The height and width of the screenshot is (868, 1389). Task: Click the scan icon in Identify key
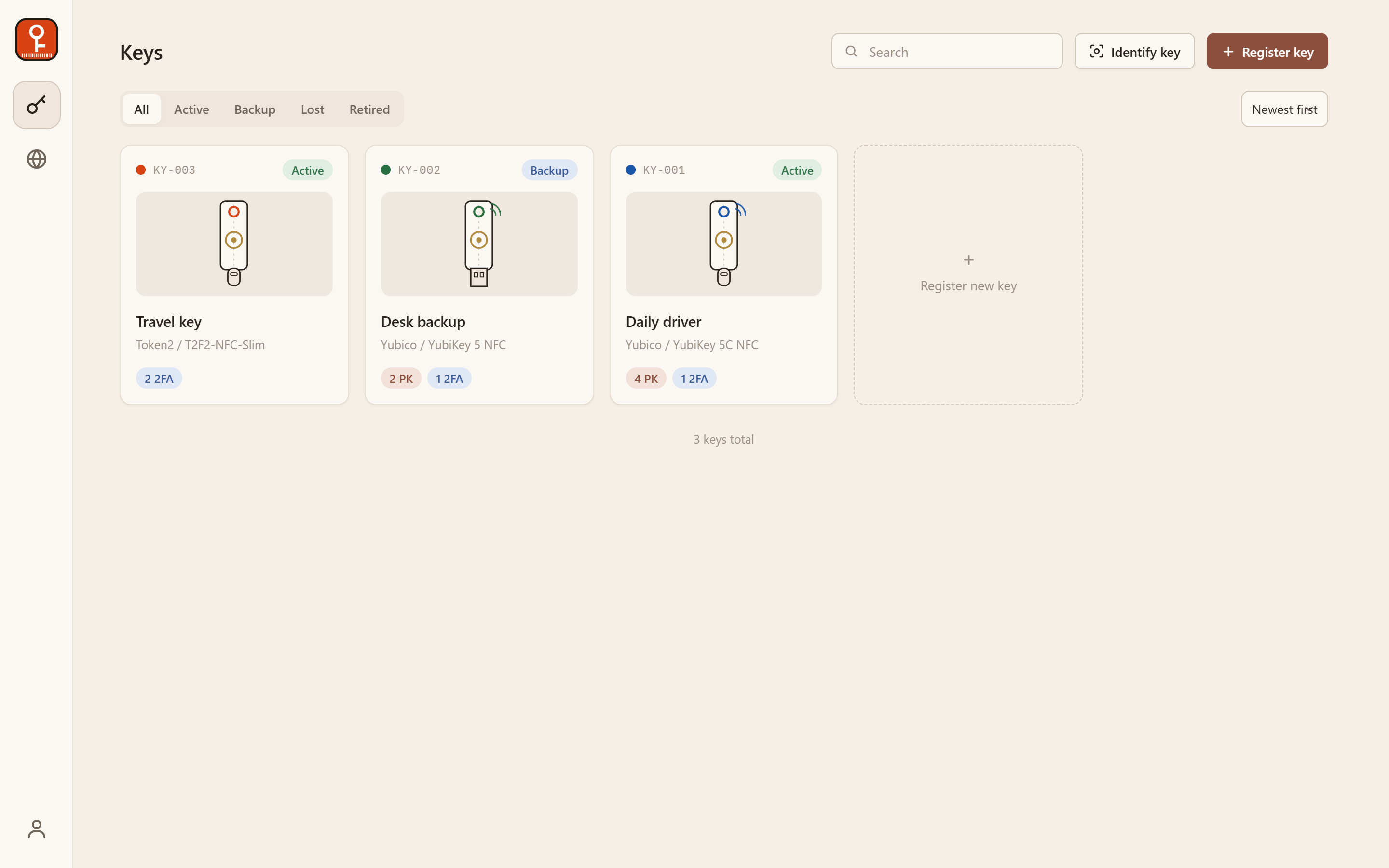(1096, 52)
